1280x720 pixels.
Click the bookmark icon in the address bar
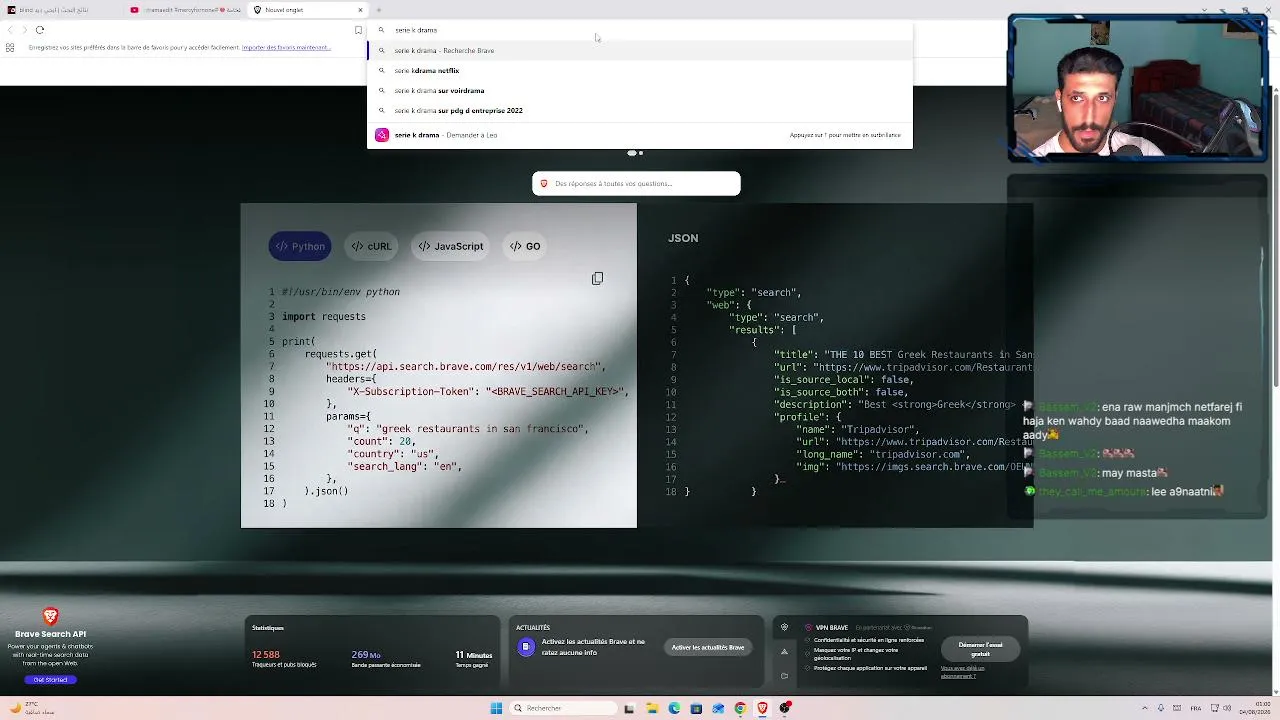[x=358, y=30]
